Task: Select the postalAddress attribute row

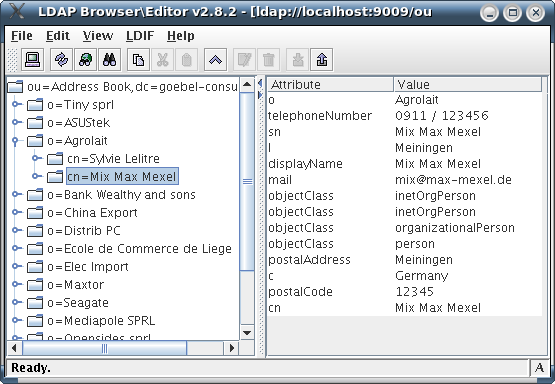Action: point(405,260)
